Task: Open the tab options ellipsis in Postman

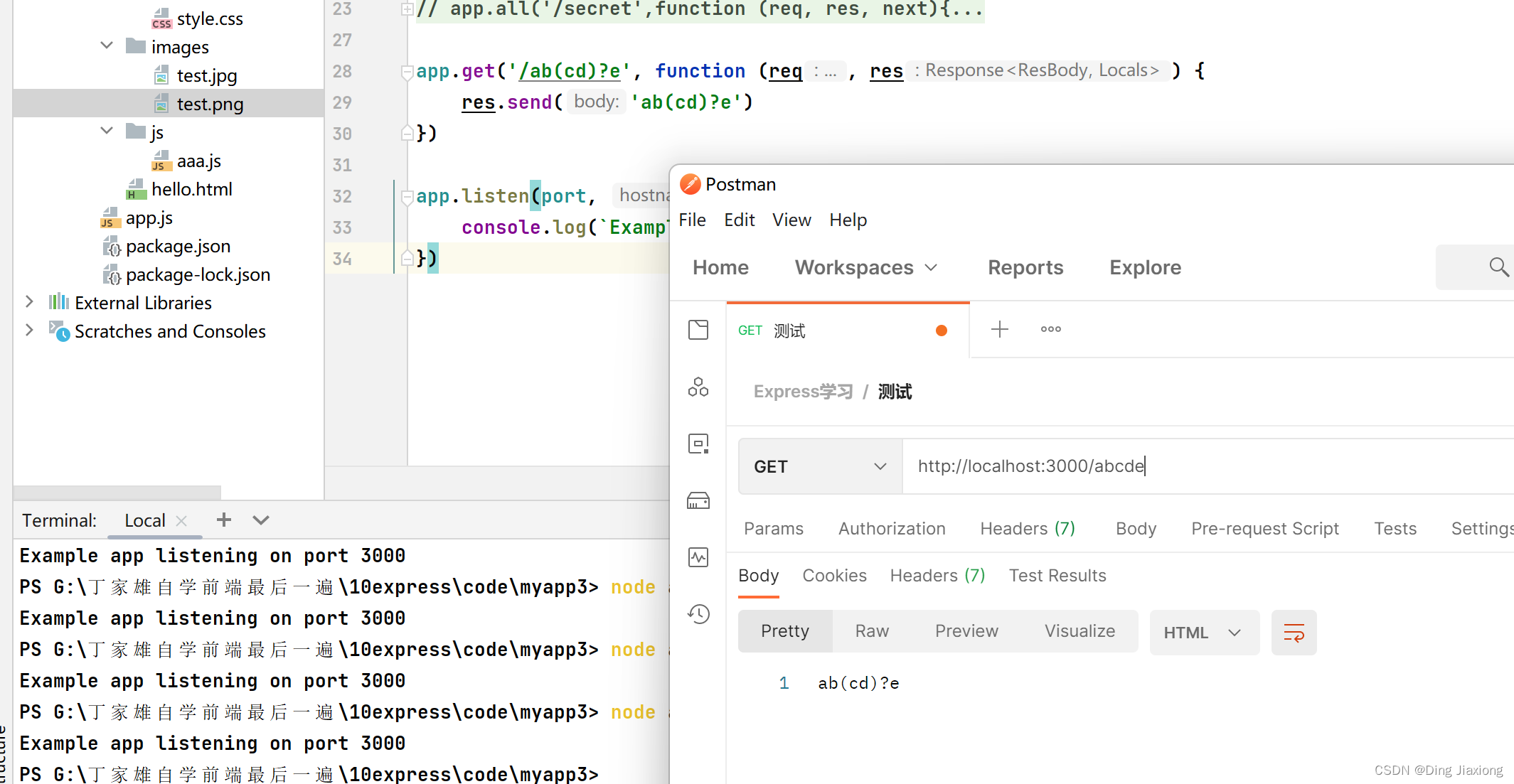Action: coord(1051,329)
